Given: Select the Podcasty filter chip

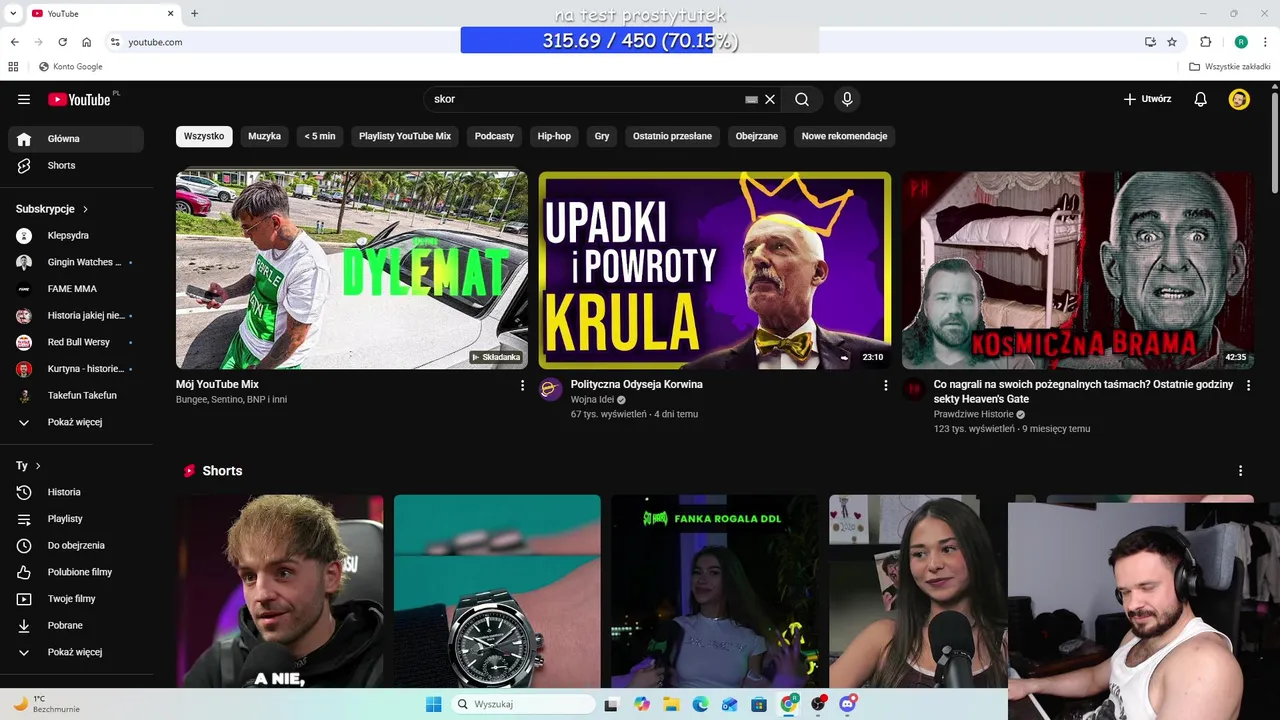Looking at the screenshot, I should (494, 136).
